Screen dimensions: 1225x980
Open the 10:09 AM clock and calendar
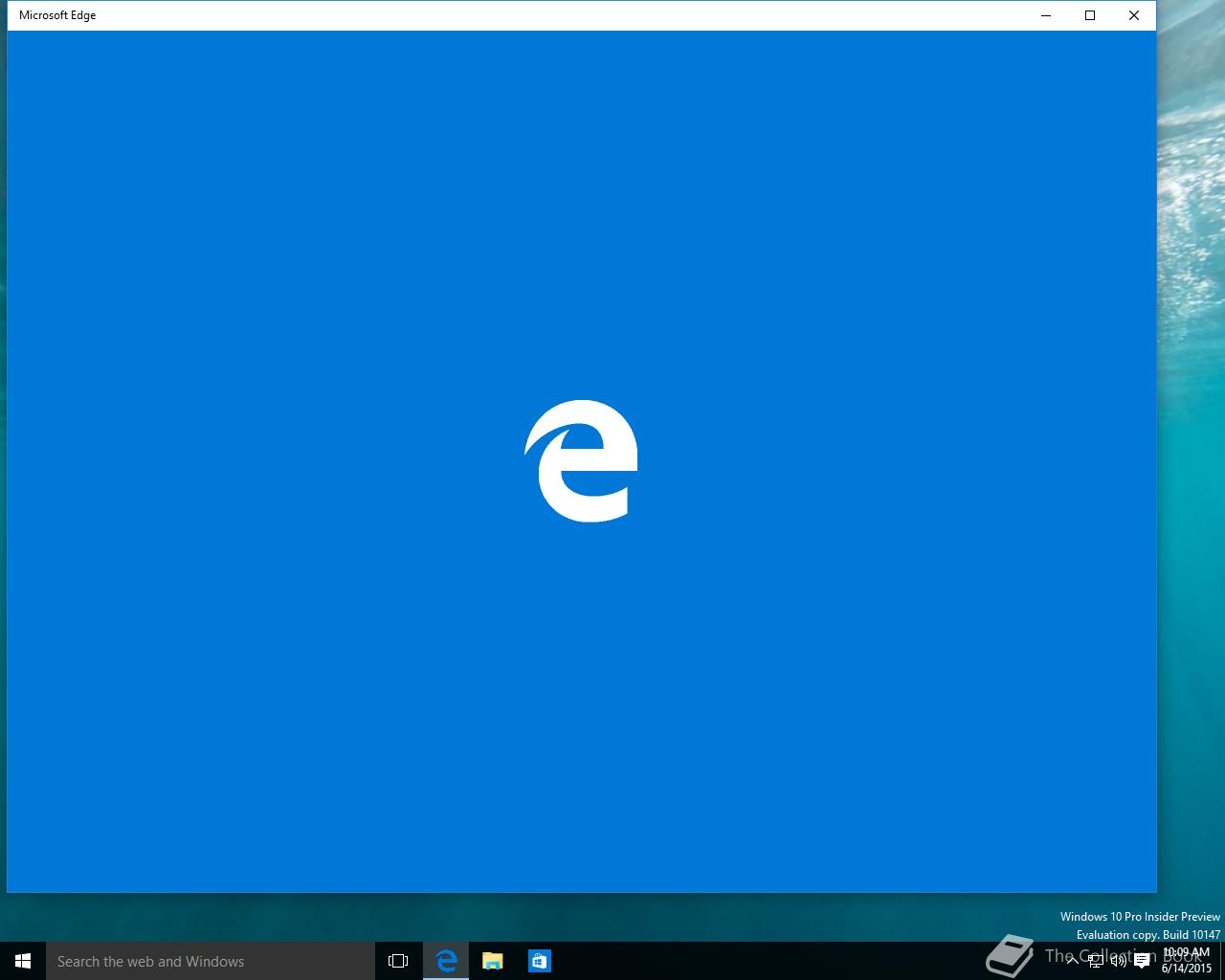point(1187,961)
